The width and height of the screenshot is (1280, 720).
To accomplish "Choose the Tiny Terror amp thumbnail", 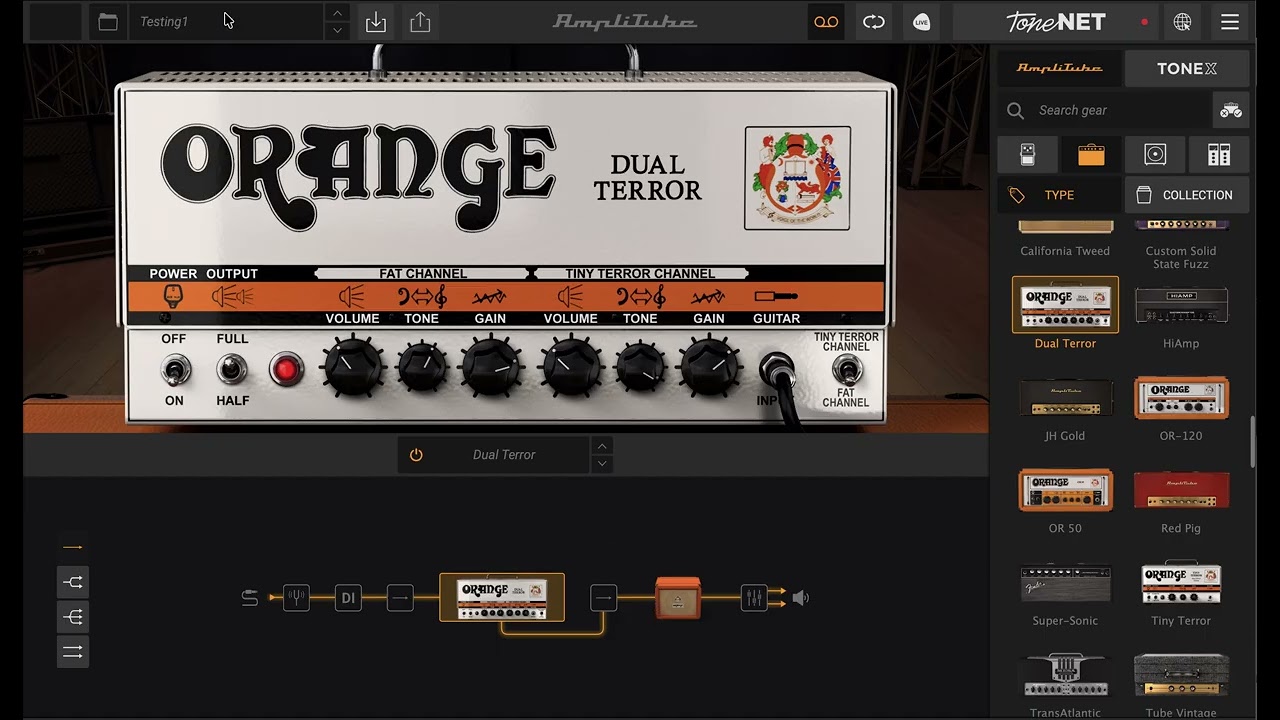I will click(1181, 582).
